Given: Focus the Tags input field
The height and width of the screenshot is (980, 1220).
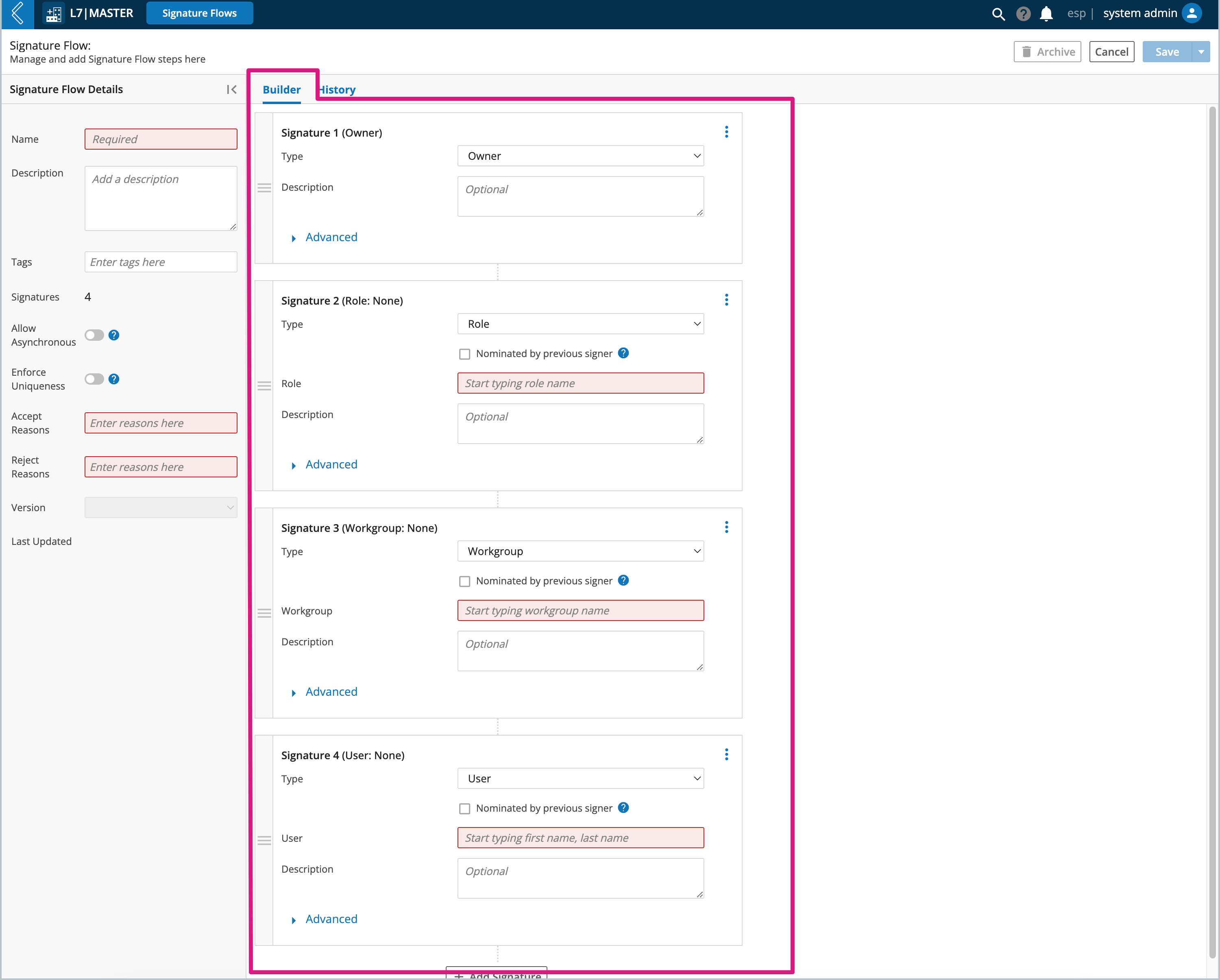Looking at the screenshot, I should pos(161,262).
